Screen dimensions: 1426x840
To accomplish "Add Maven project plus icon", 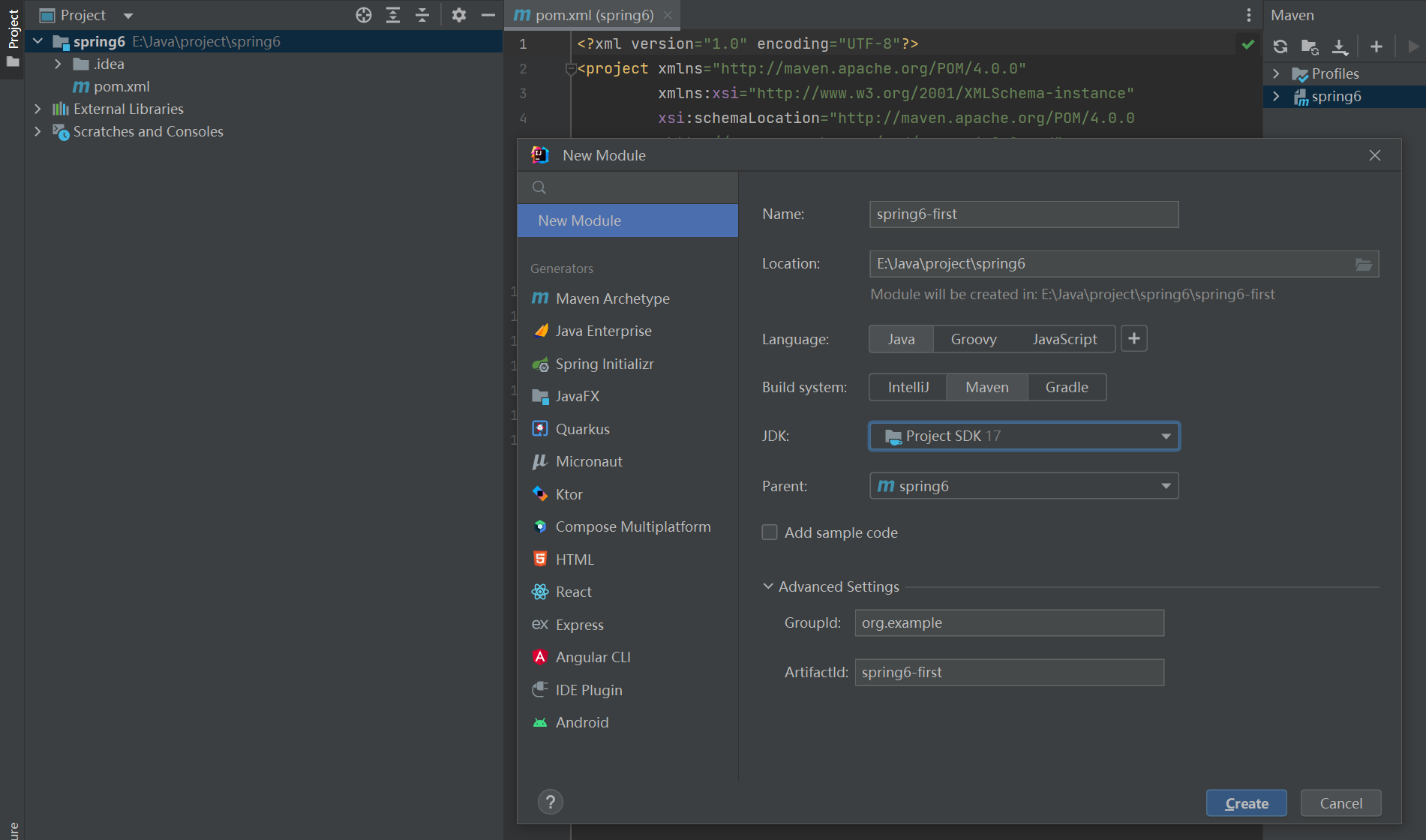I will tap(1376, 46).
